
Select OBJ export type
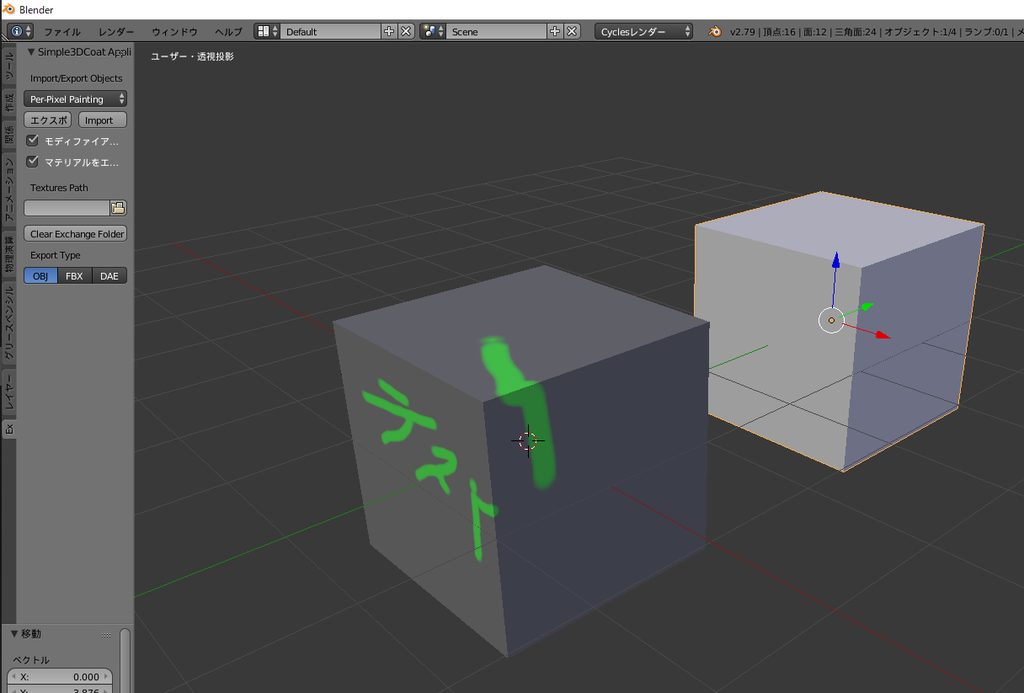point(40,276)
